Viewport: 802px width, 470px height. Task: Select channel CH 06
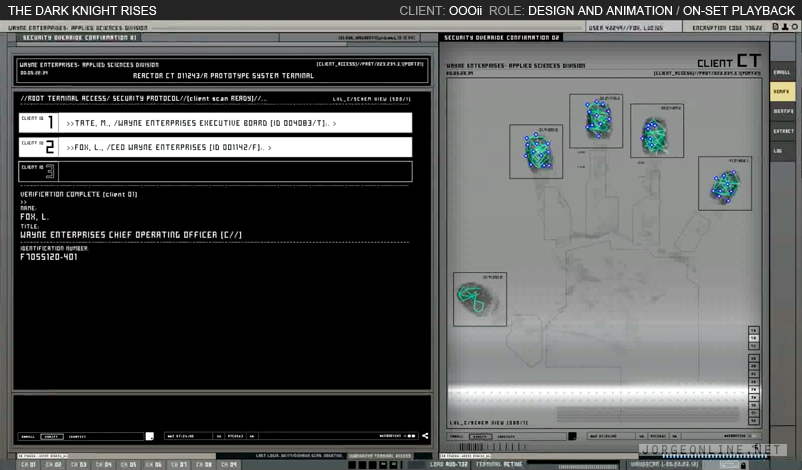pyautogui.click(x=153, y=464)
